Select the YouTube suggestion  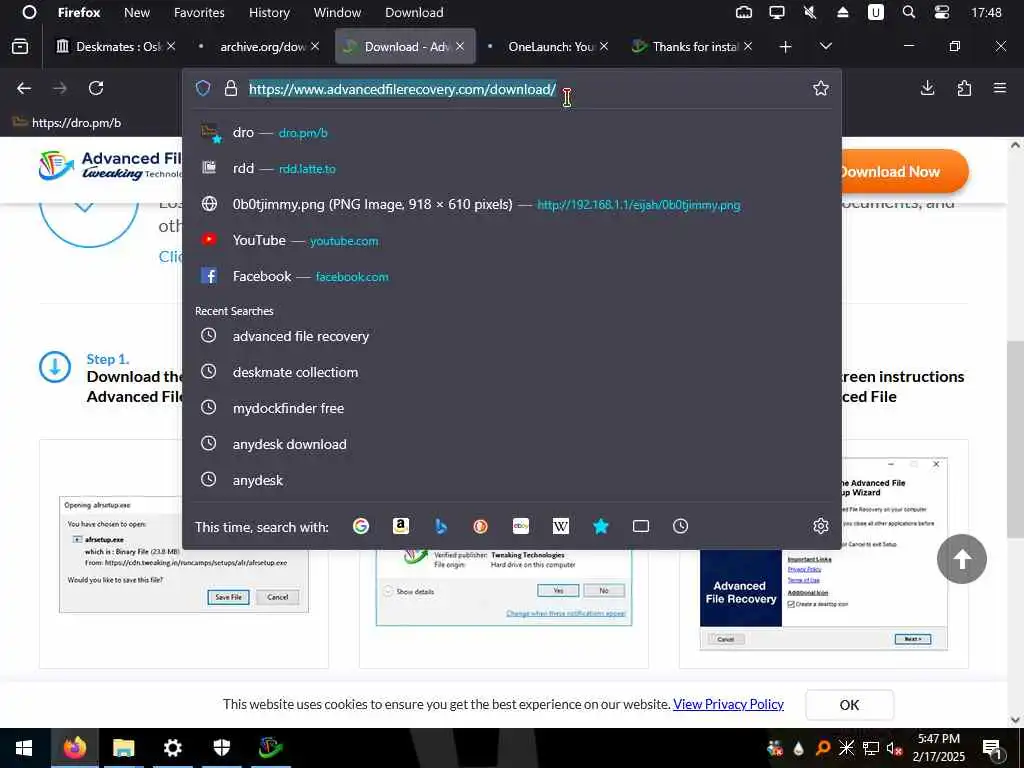coord(511,240)
